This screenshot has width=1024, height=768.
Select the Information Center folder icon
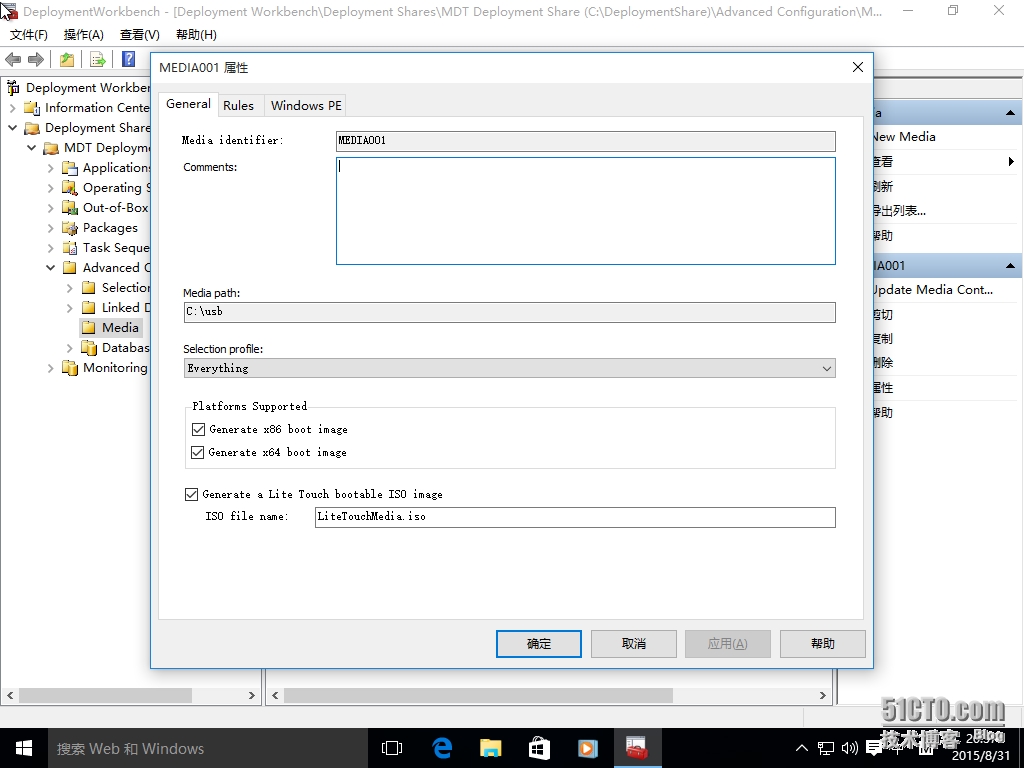click(x=32, y=108)
